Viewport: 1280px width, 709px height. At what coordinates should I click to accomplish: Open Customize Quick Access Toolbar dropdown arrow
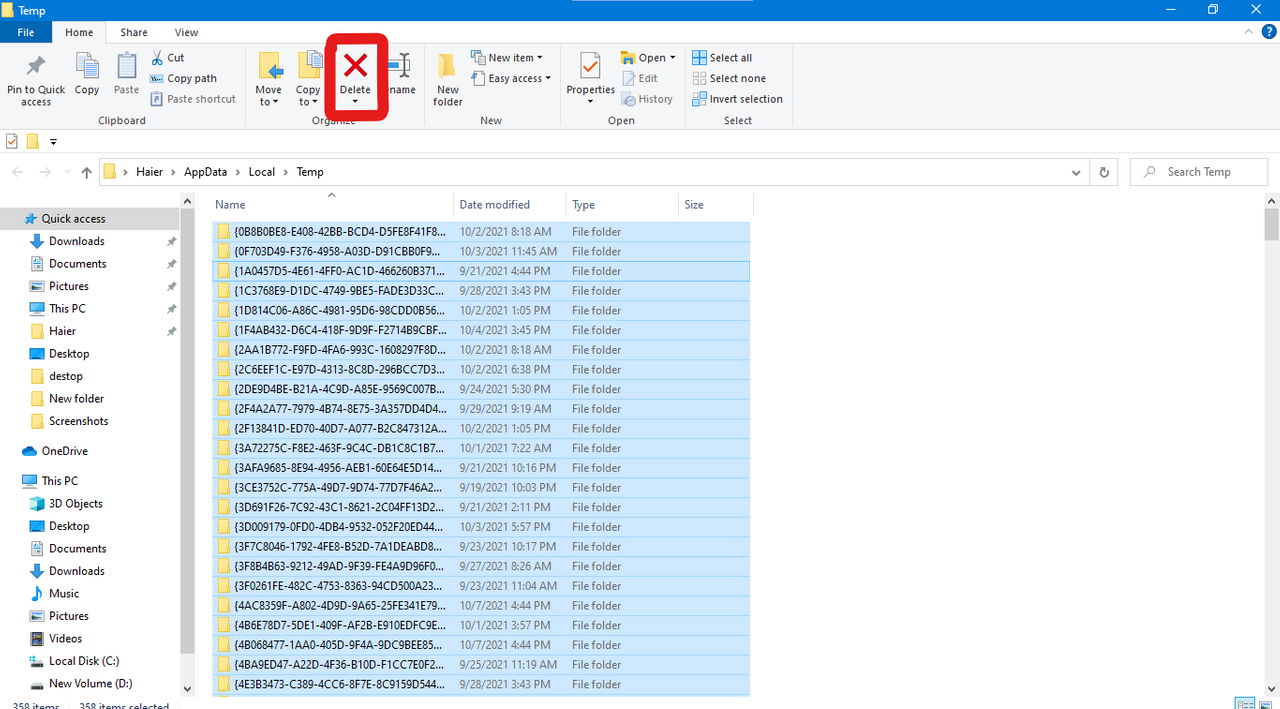53,142
